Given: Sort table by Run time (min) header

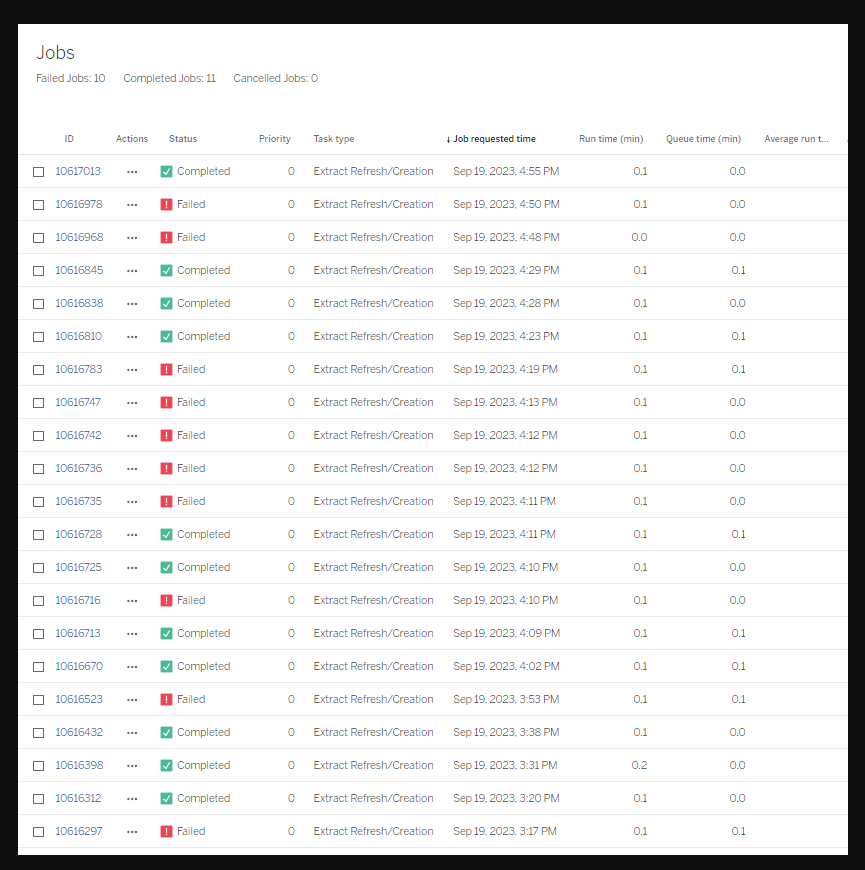Looking at the screenshot, I should pyautogui.click(x=611, y=139).
